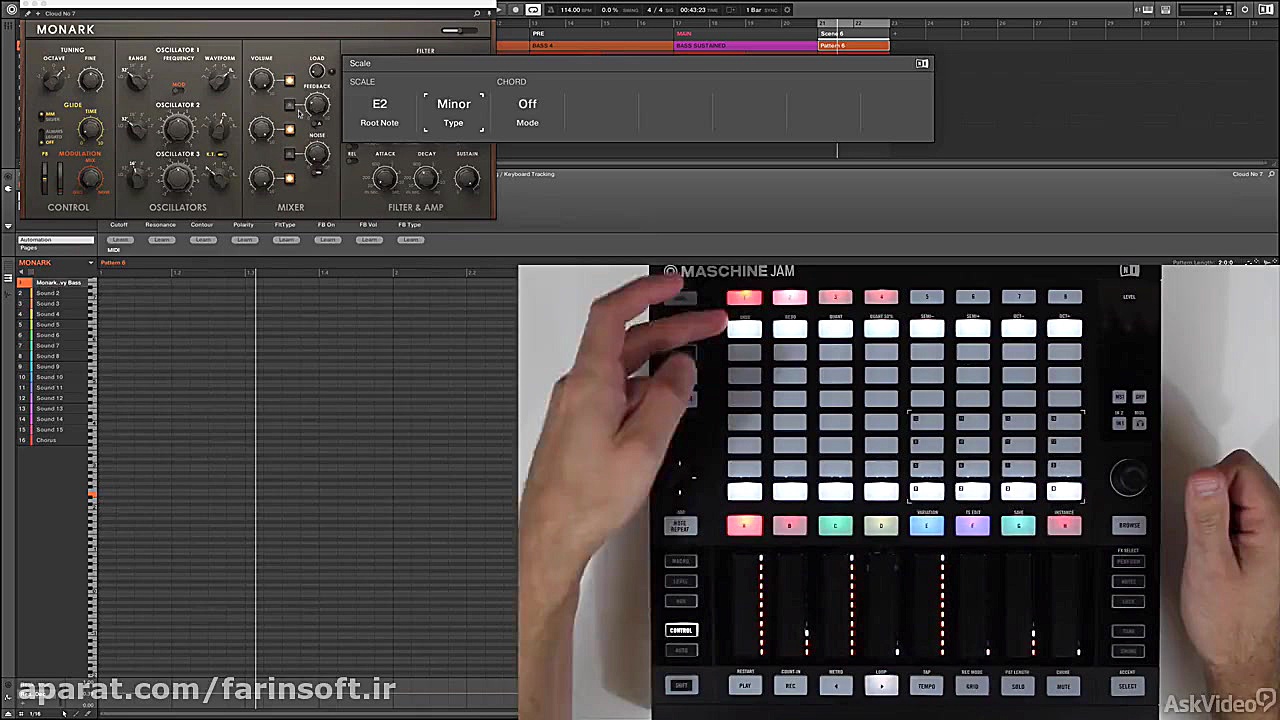Open the Minor scale Type selector
The width and height of the screenshot is (1280, 720).
tap(453, 112)
